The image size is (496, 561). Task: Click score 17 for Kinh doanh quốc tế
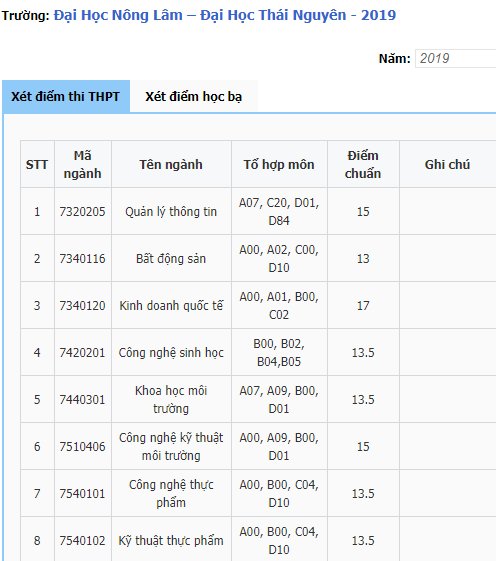[x=363, y=306]
